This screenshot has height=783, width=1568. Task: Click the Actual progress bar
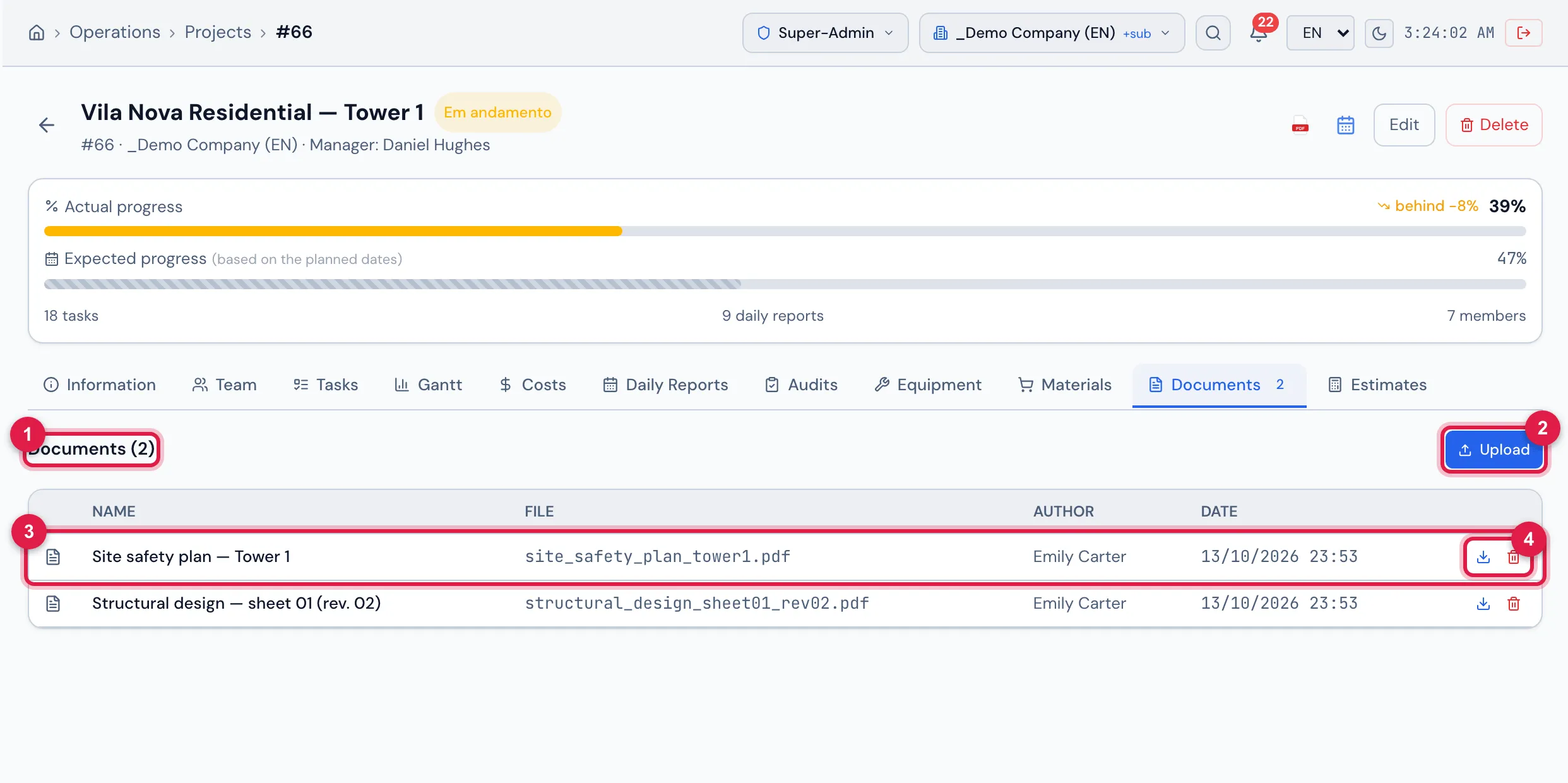pyautogui.click(x=785, y=231)
